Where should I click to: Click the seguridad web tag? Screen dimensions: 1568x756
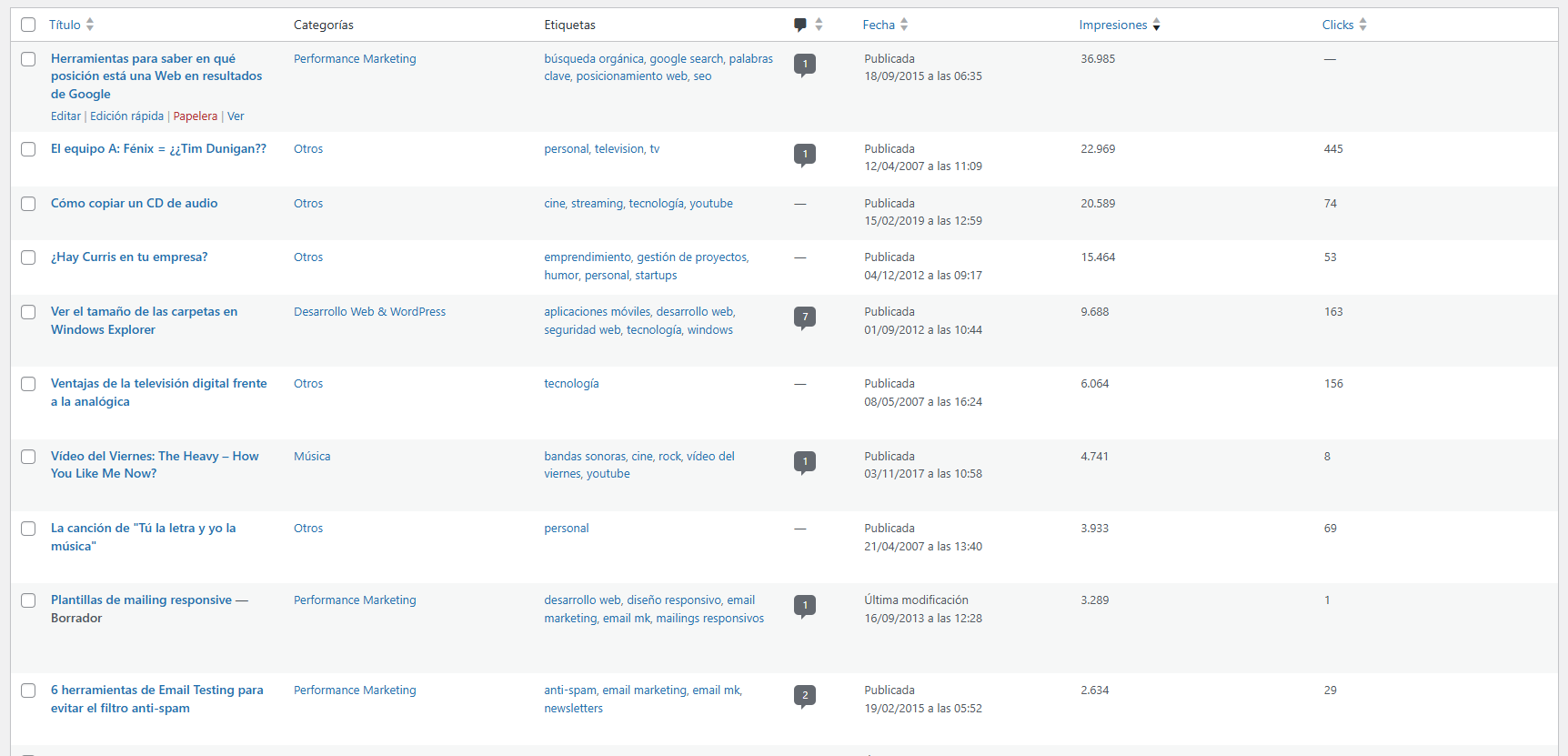pos(582,330)
